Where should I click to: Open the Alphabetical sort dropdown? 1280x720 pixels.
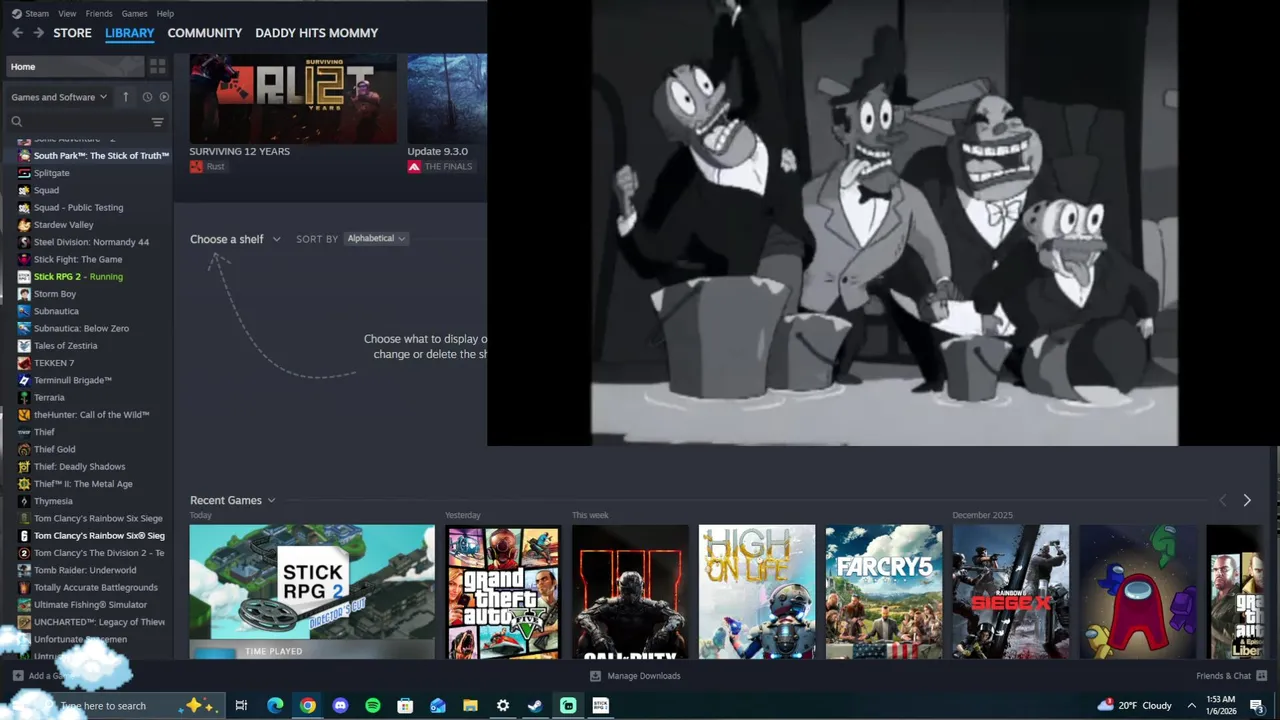tap(376, 238)
